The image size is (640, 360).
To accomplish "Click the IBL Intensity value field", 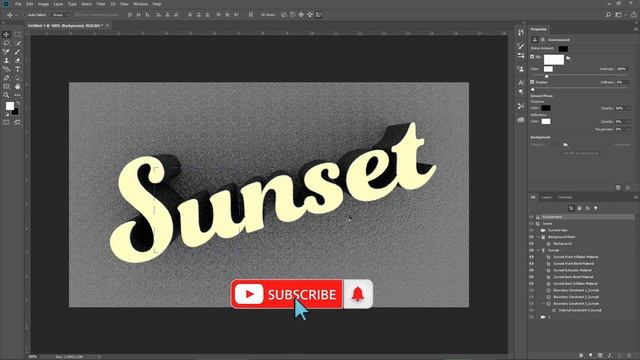I will click(622, 69).
